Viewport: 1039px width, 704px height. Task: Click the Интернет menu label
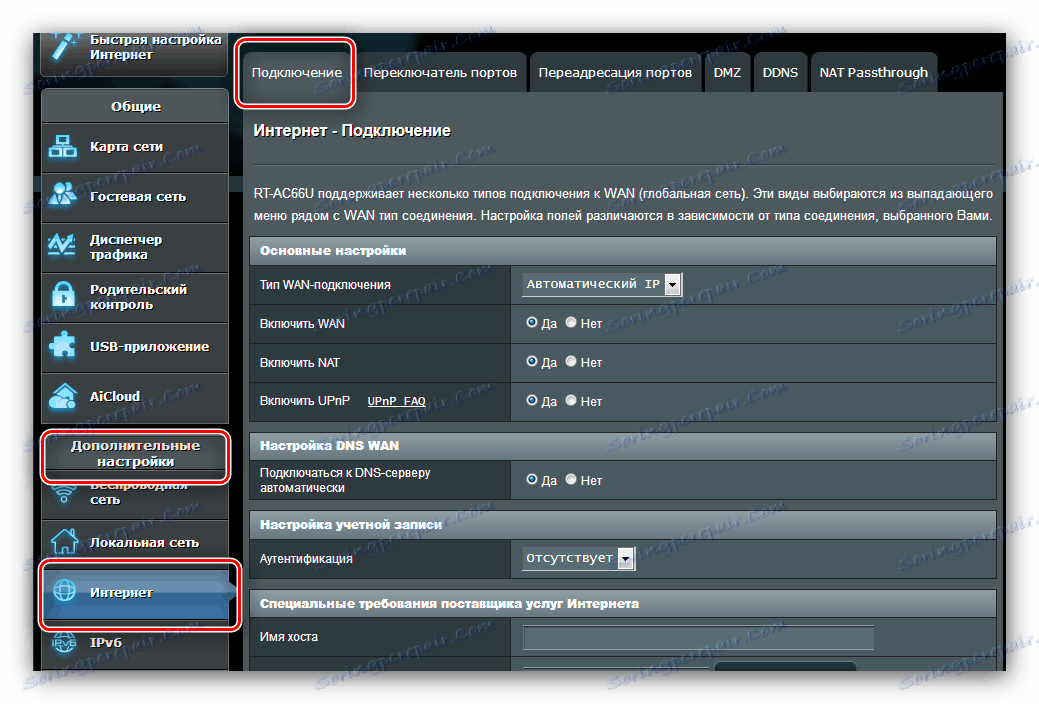tap(121, 592)
